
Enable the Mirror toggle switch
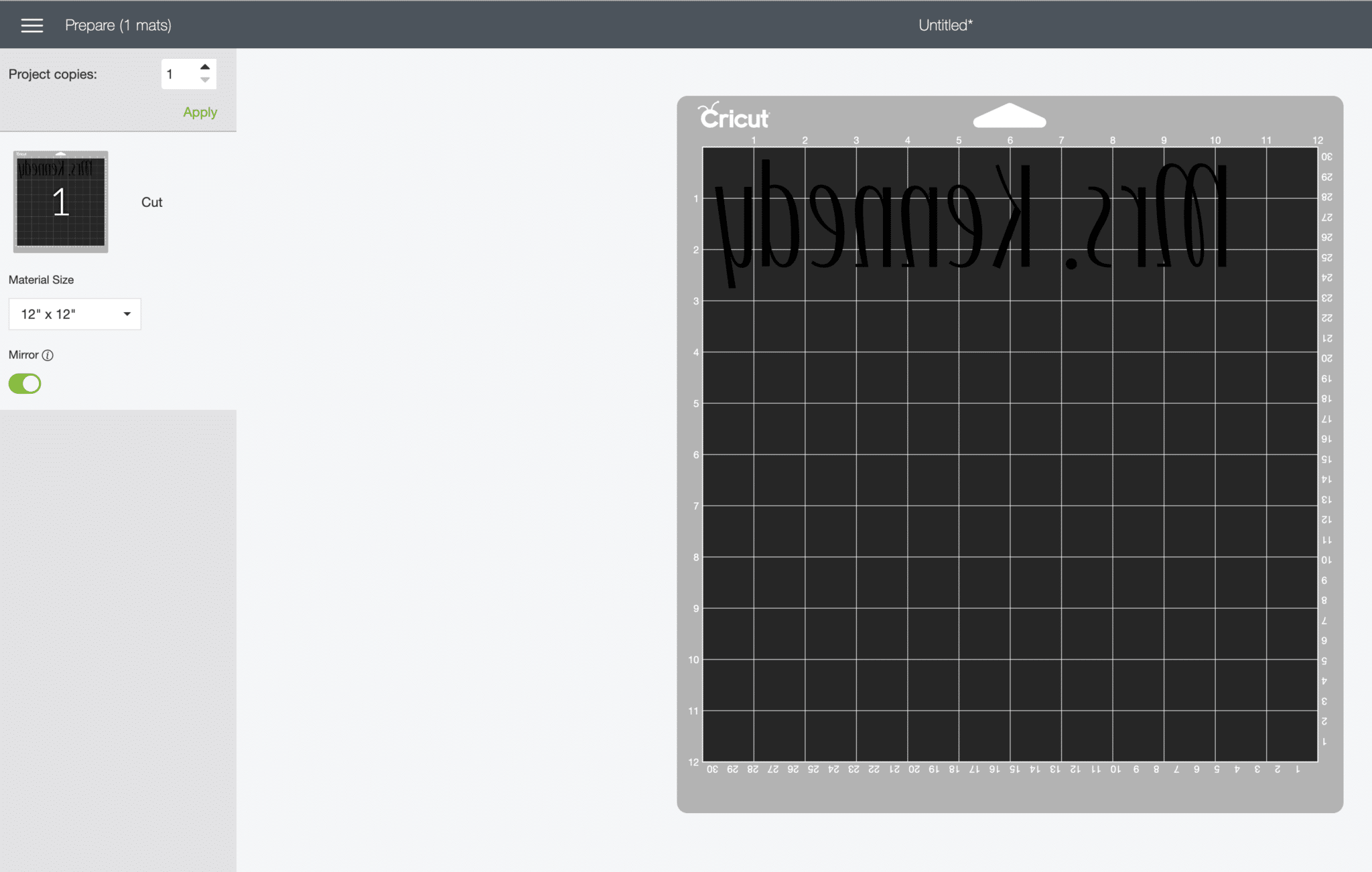(x=24, y=383)
